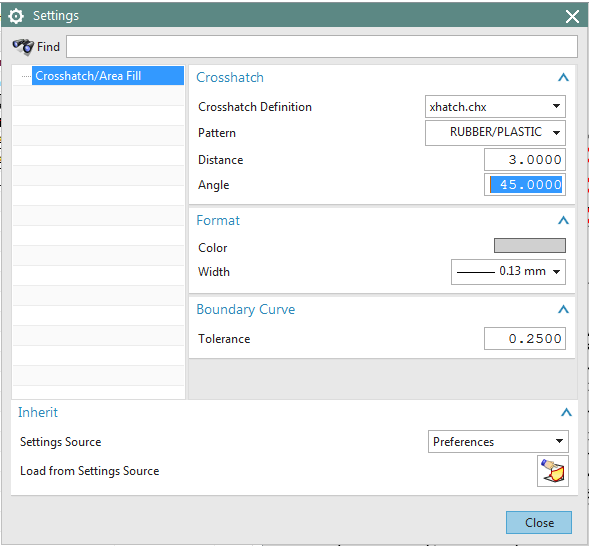Open the Width dropdown showing 0.13 mm
Image resolution: width=589 pixels, height=546 pixels.
point(508,271)
